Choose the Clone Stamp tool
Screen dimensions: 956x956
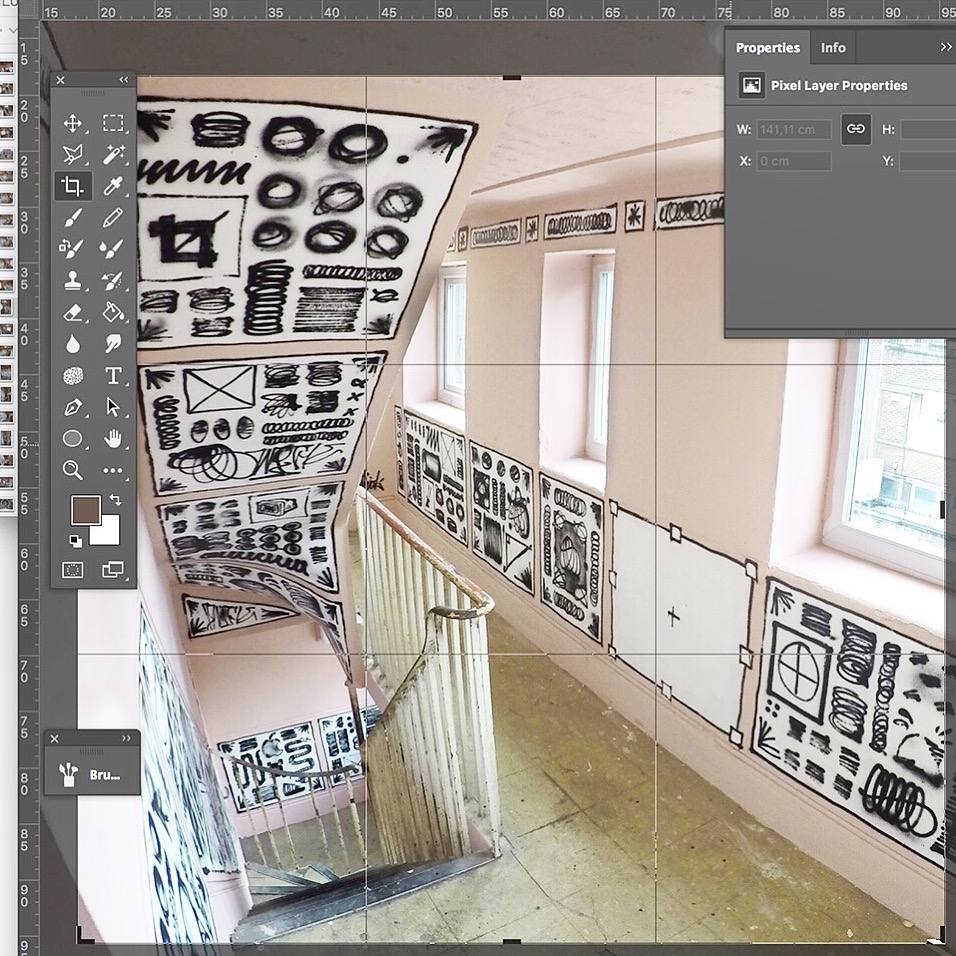pyautogui.click(x=73, y=281)
